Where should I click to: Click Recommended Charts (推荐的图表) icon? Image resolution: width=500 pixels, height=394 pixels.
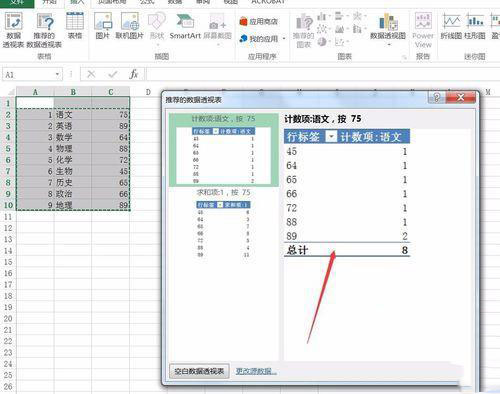pyautogui.click(x=304, y=22)
